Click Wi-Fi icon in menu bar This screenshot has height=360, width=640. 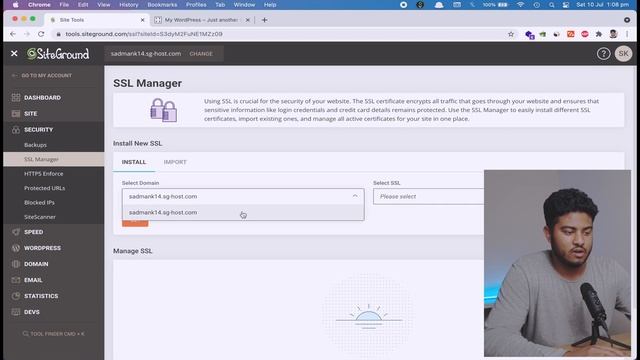(520, 5)
